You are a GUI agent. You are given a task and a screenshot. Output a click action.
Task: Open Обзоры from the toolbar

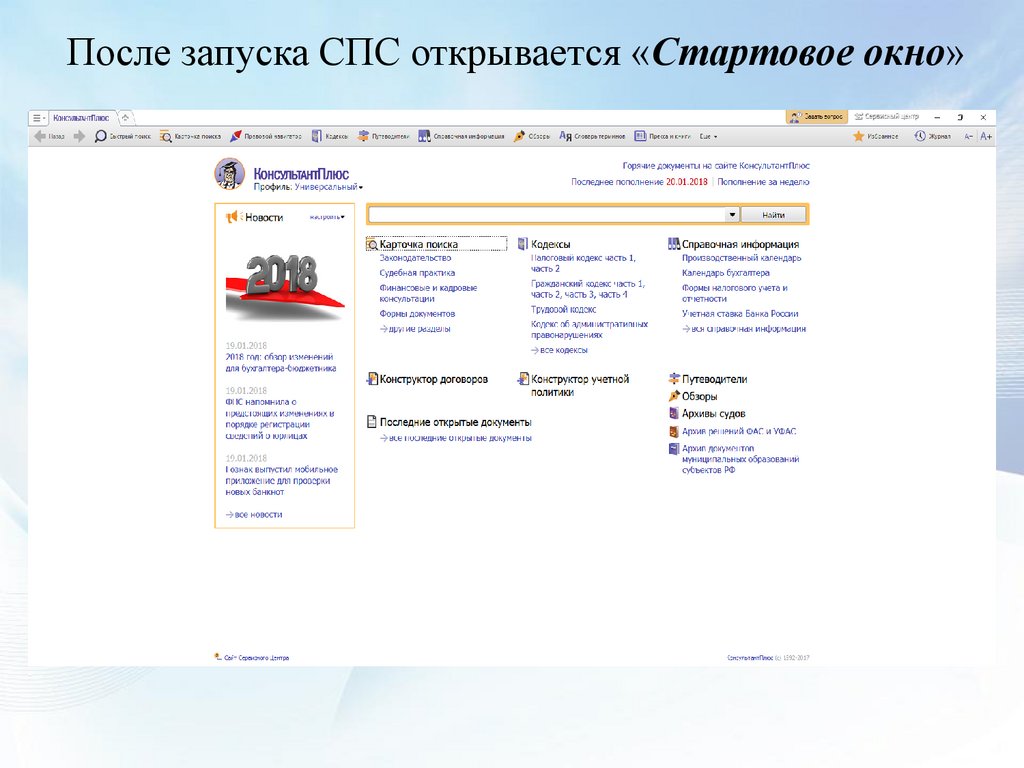click(x=532, y=136)
